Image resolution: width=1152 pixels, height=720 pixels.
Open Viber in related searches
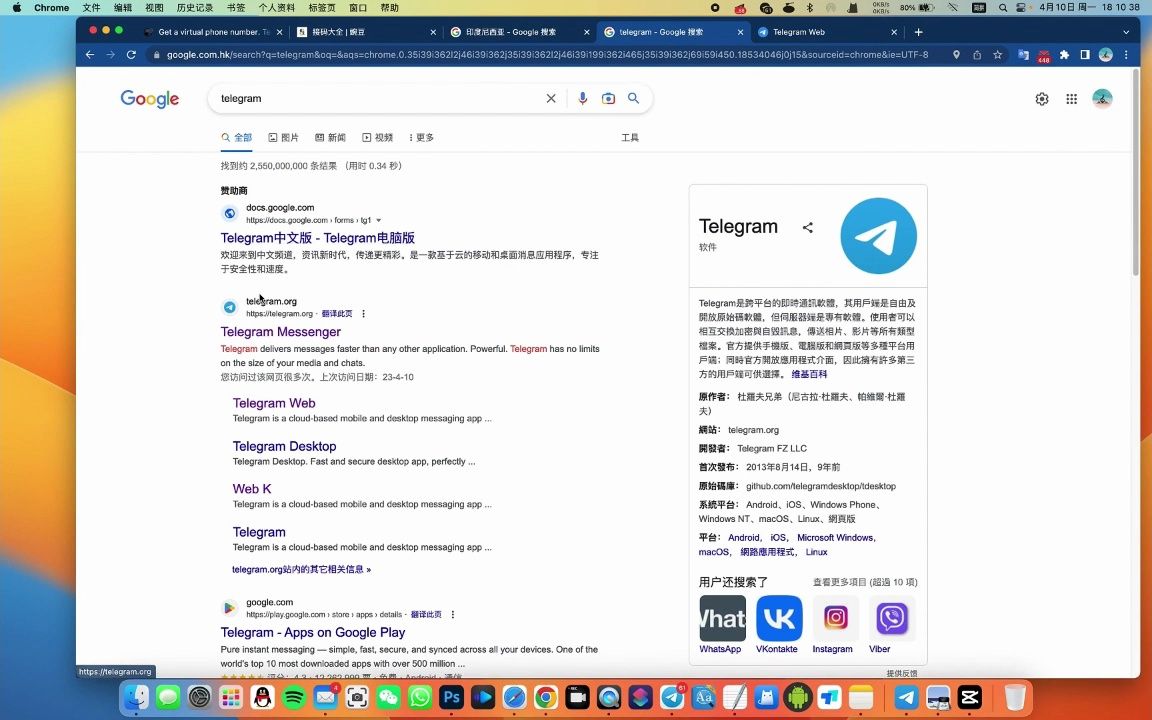[890, 624]
